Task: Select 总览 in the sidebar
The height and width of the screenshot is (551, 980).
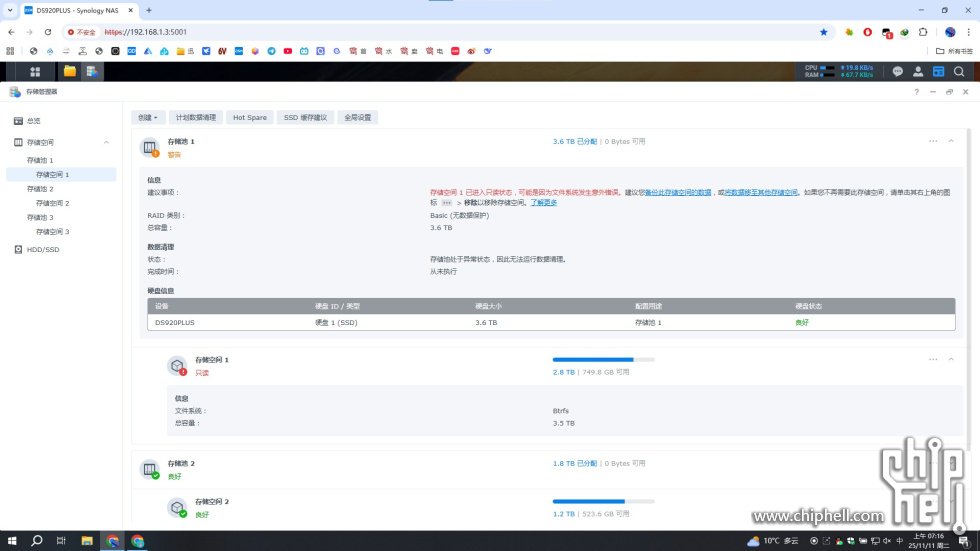Action: [x=61, y=121]
